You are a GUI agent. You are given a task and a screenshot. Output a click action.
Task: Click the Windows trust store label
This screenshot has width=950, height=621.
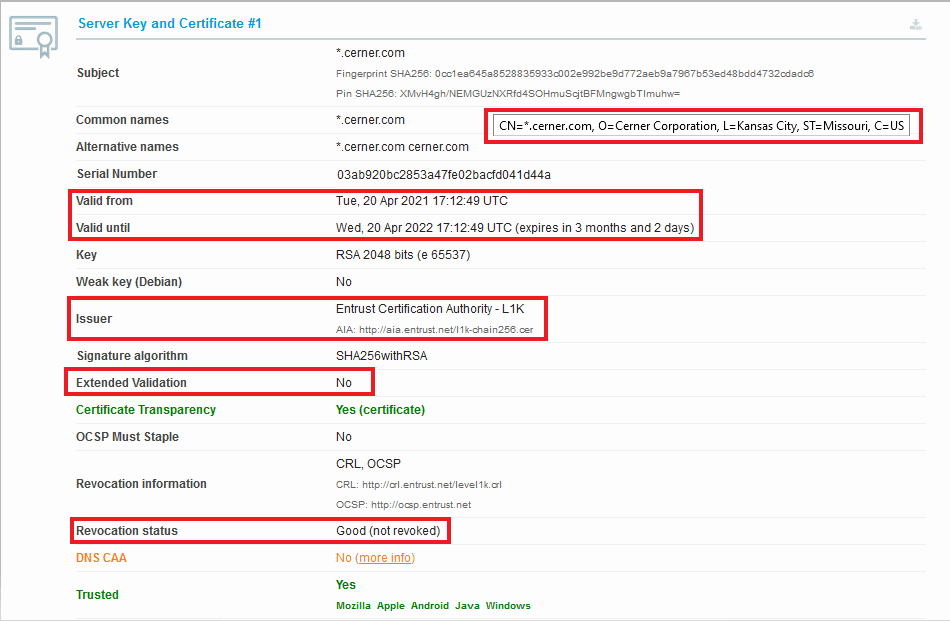(x=508, y=605)
